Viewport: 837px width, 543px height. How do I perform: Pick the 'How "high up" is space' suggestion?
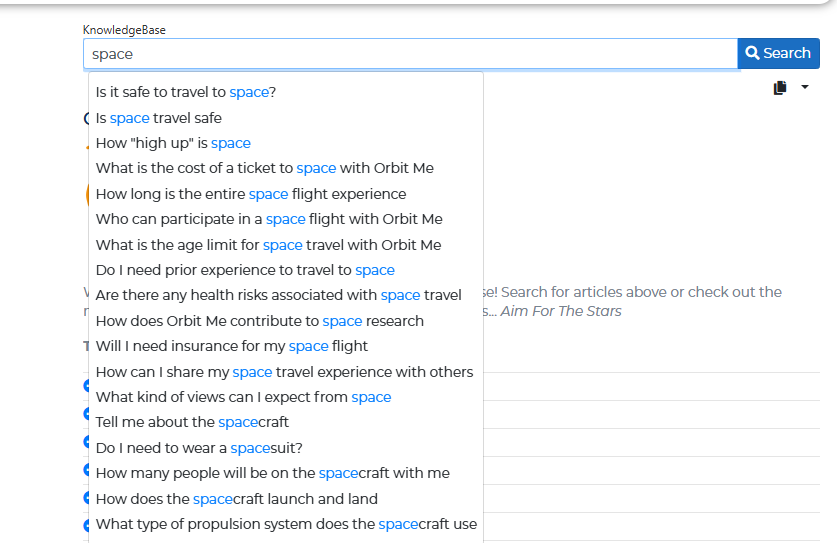click(173, 143)
